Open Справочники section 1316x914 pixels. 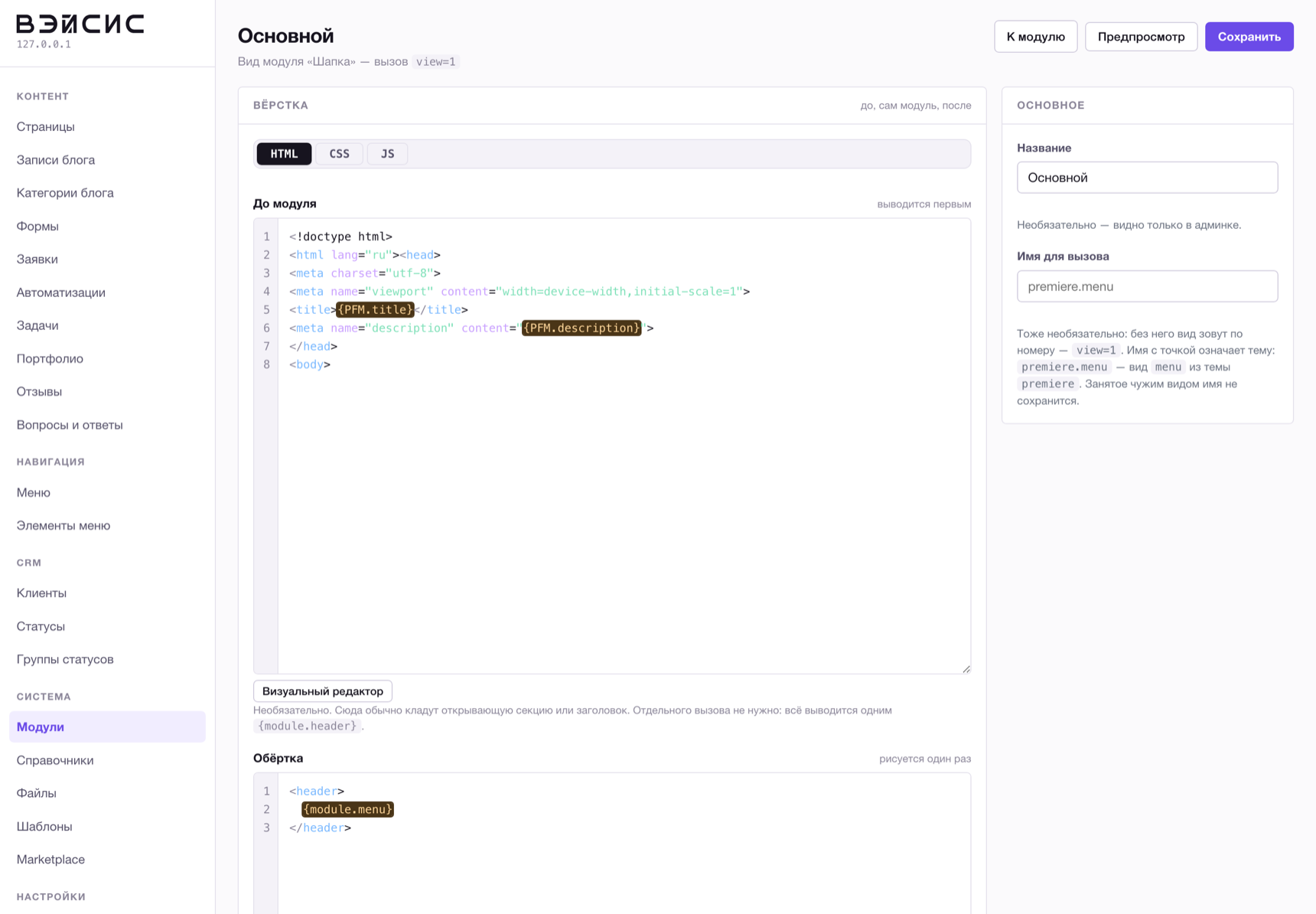coord(55,760)
